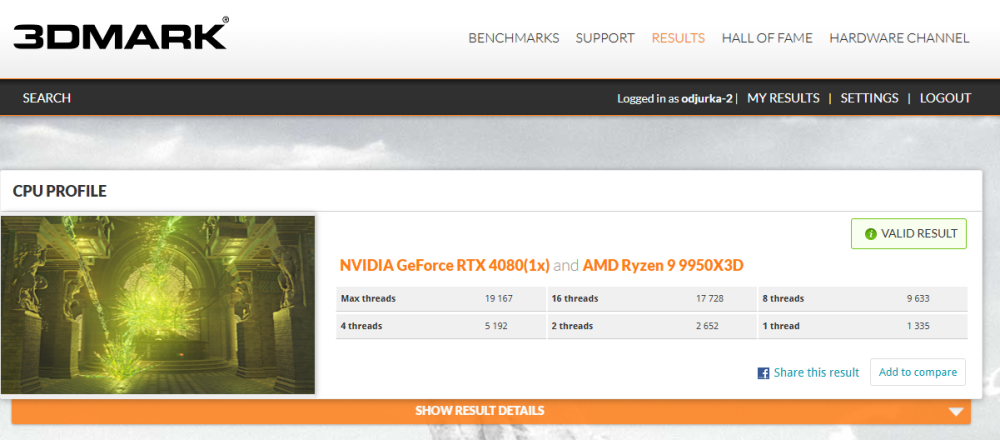Expand details with the white down arrow
Image resolution: width=1000 pixels, height=440 pixels.
955,412
